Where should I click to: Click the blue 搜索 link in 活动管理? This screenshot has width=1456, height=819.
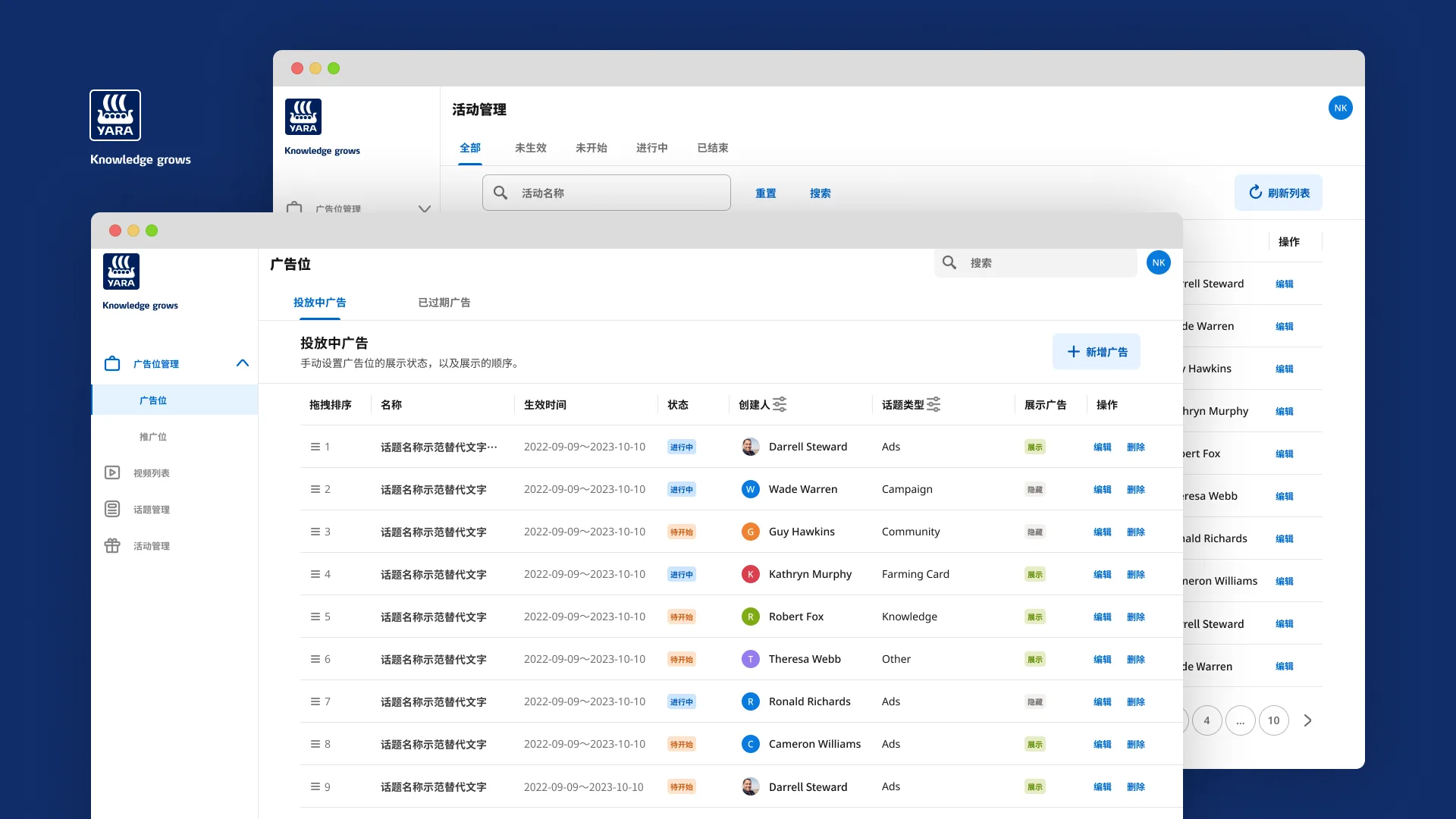pos(821,193)
